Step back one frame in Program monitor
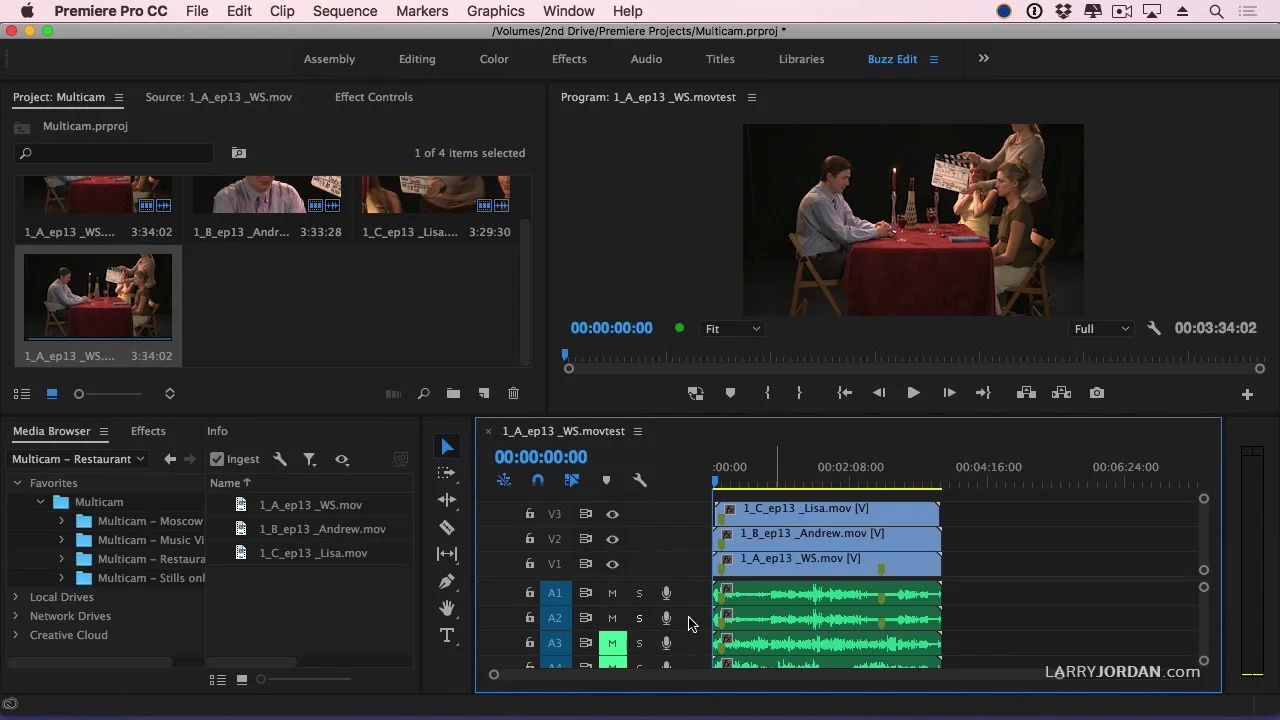 click(879, 393)
